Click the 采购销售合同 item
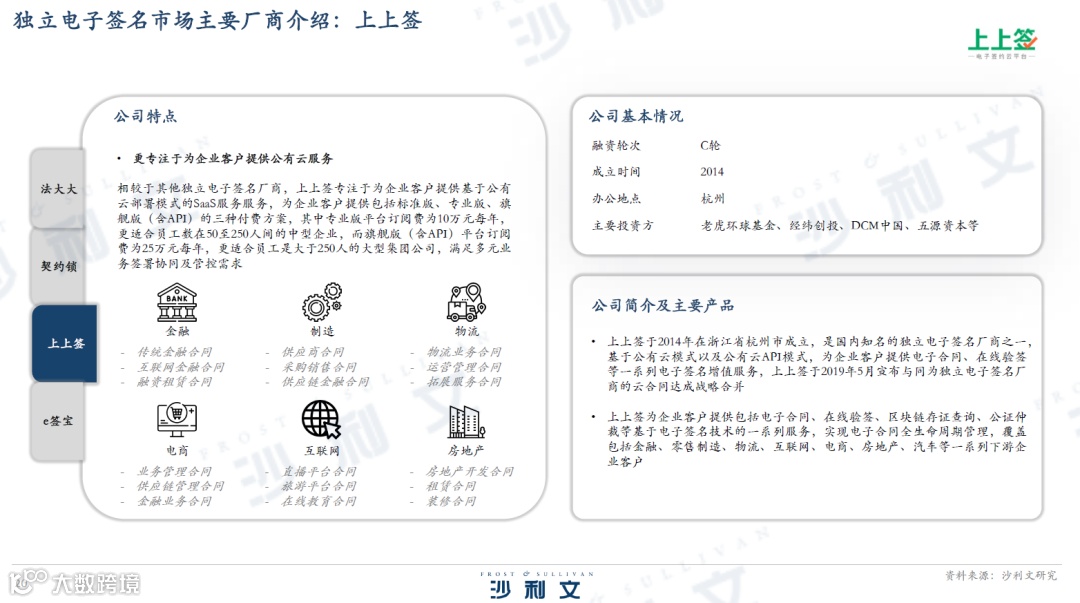Image resolution: width=1080 pixels, height=603 pixels. tap(319, 367)
